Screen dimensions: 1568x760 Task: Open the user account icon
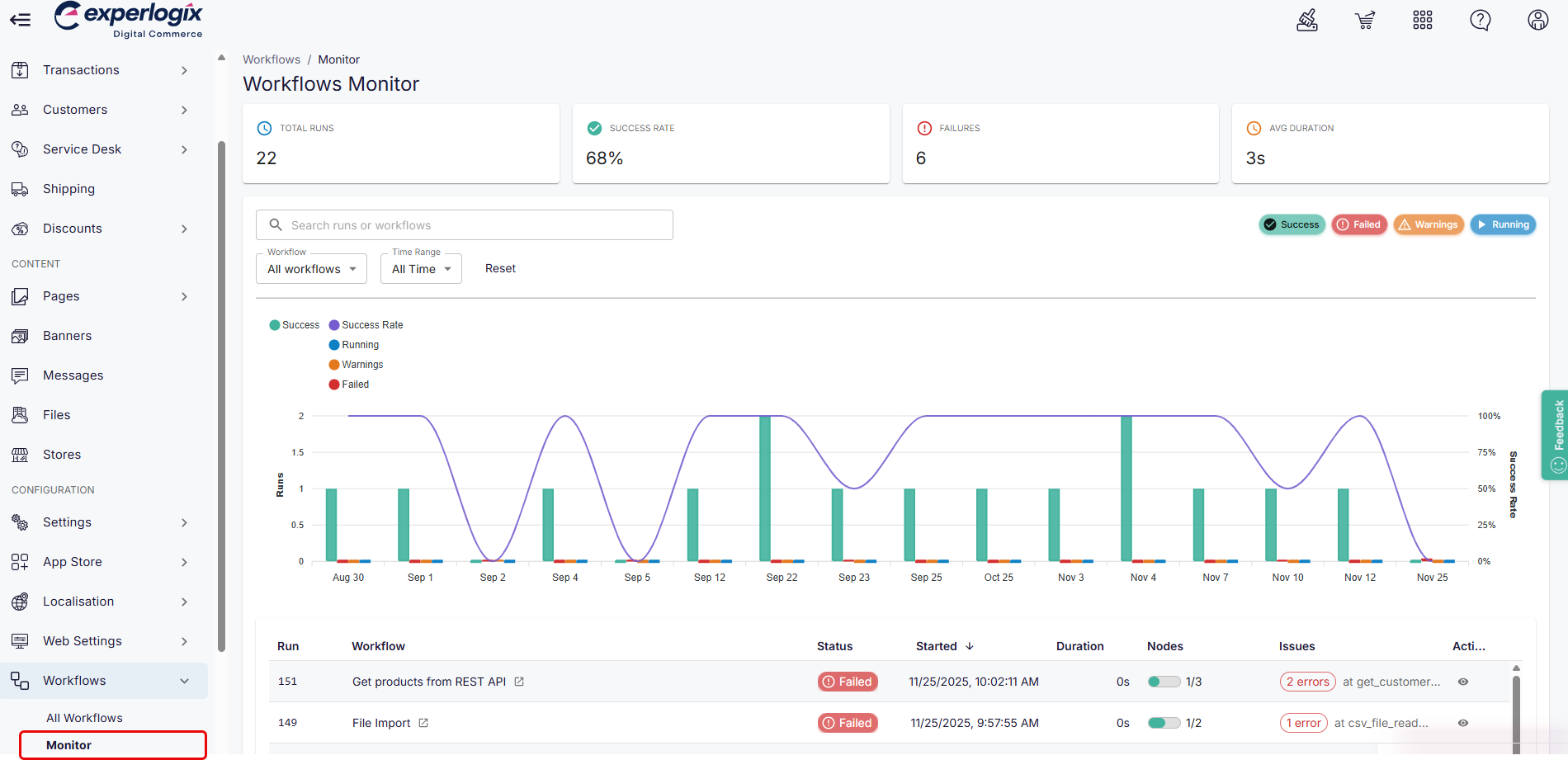click(1537, 20)
